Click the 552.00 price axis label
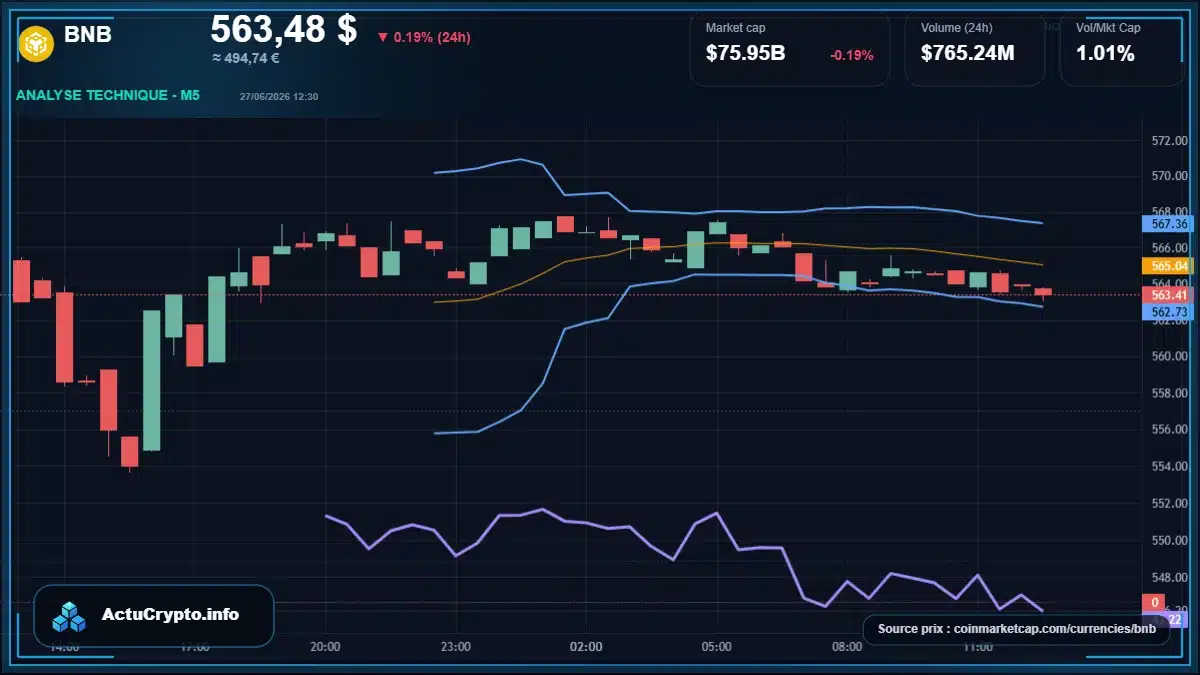Screen dimensions: 1200x675 click(1169, 504)
